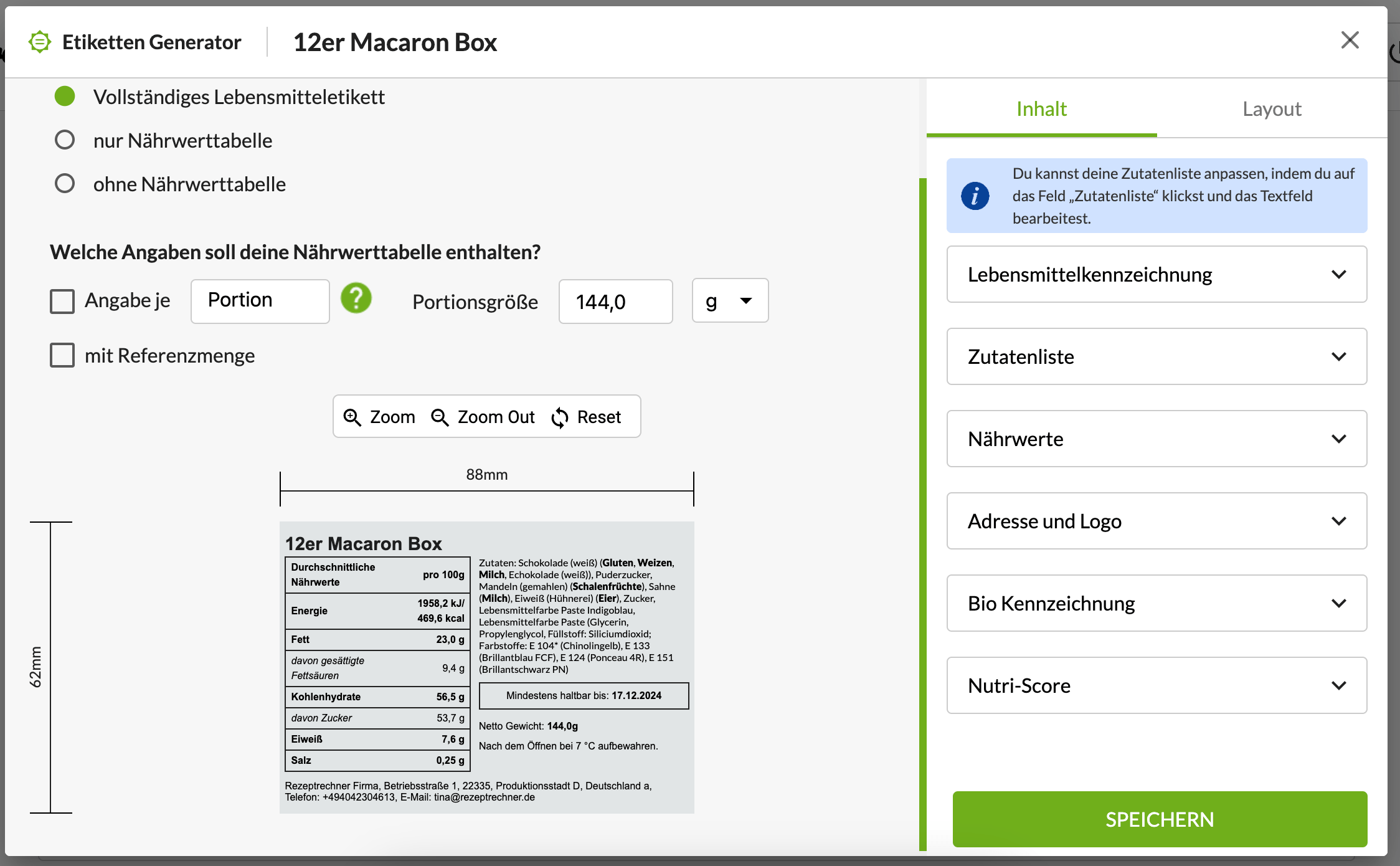Click the SPEICHERN button
This screenshot has width=1400, height=866.
pos(1160,819)
